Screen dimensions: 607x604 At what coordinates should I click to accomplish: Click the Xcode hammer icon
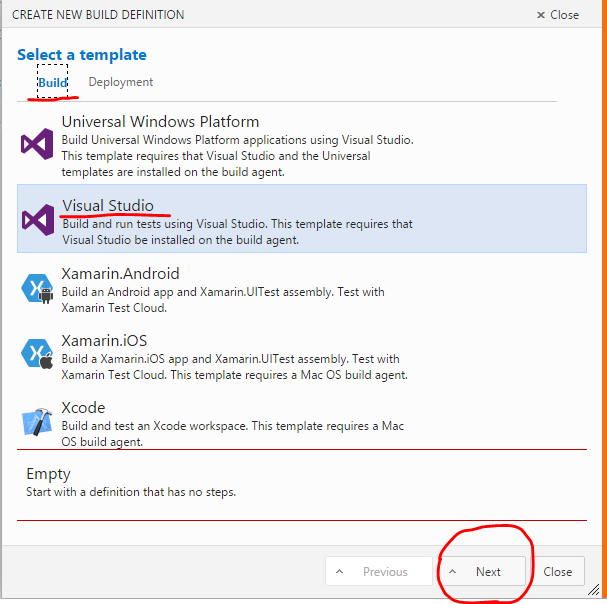37,422
